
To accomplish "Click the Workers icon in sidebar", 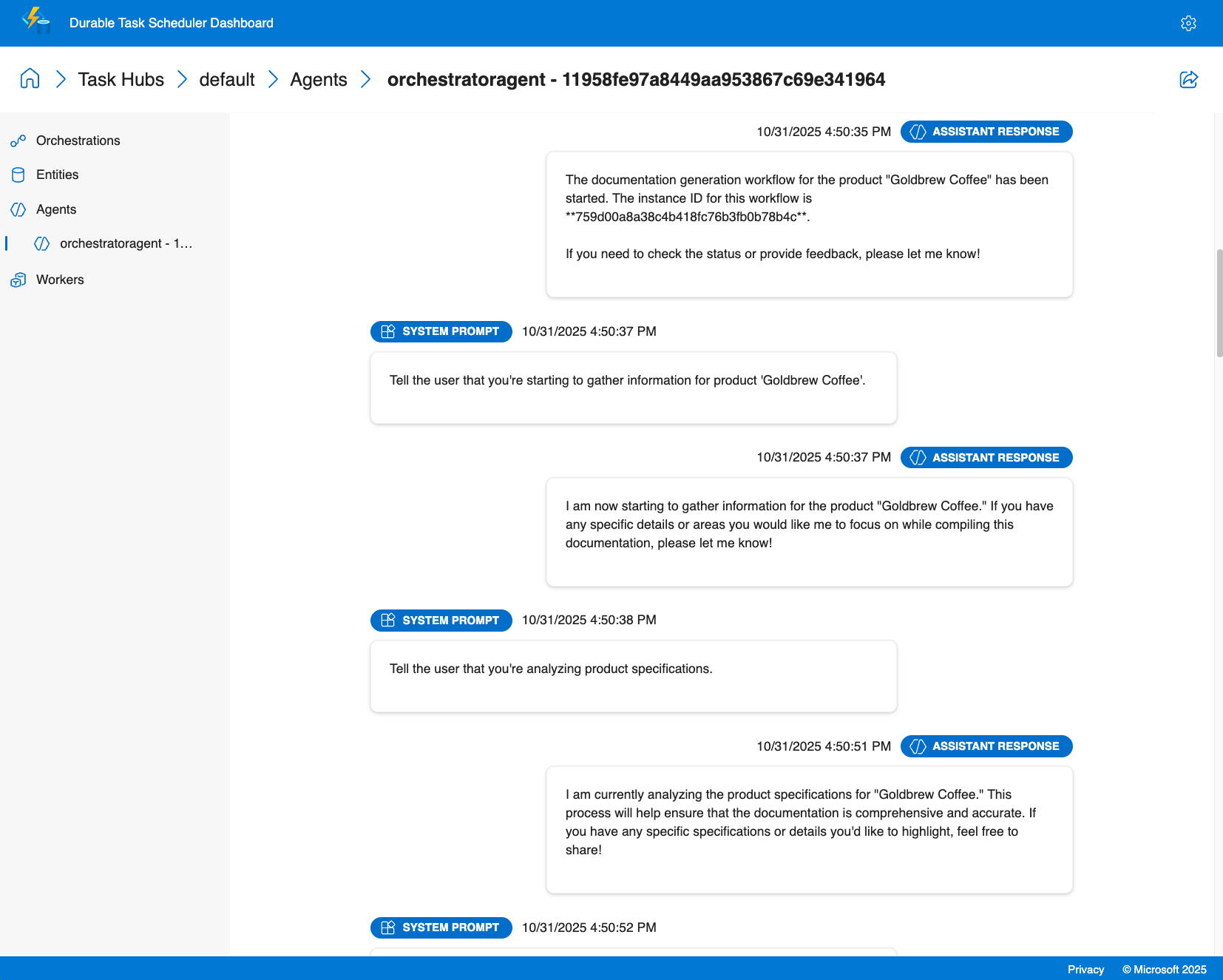I will (18, 280).
